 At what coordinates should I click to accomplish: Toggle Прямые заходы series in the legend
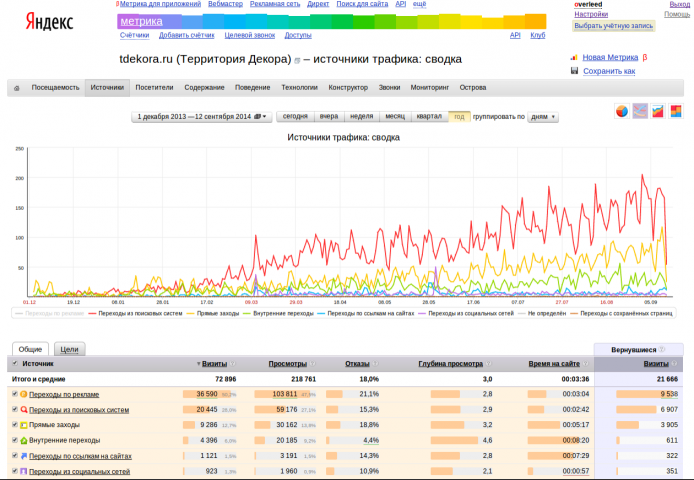tap(213, 314)
